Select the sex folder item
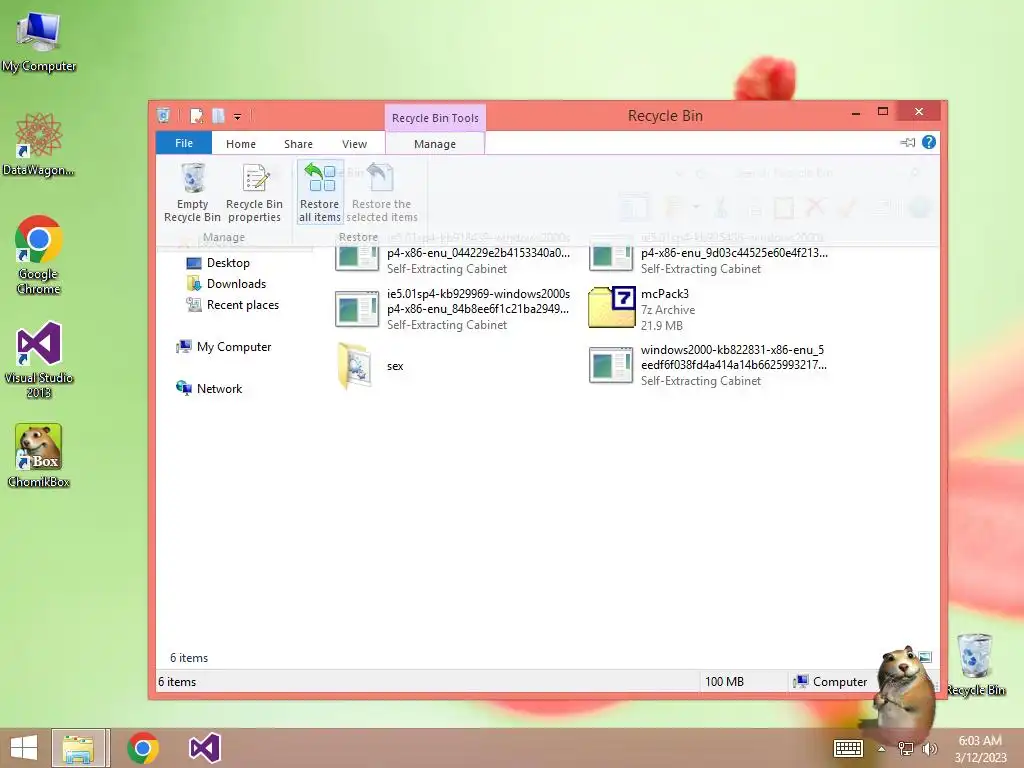This screenshot has width=1024, height=768. [371, 366]
